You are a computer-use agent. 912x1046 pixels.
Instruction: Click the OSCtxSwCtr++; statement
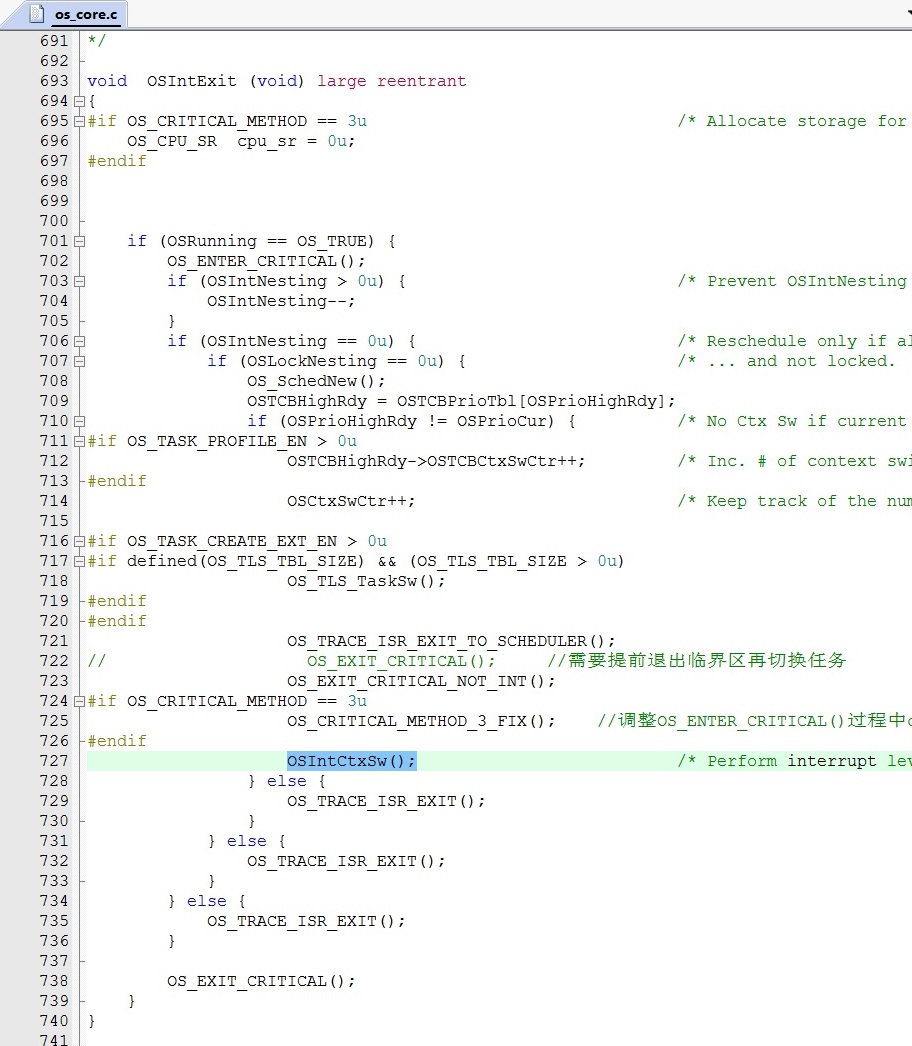(352, 502)
